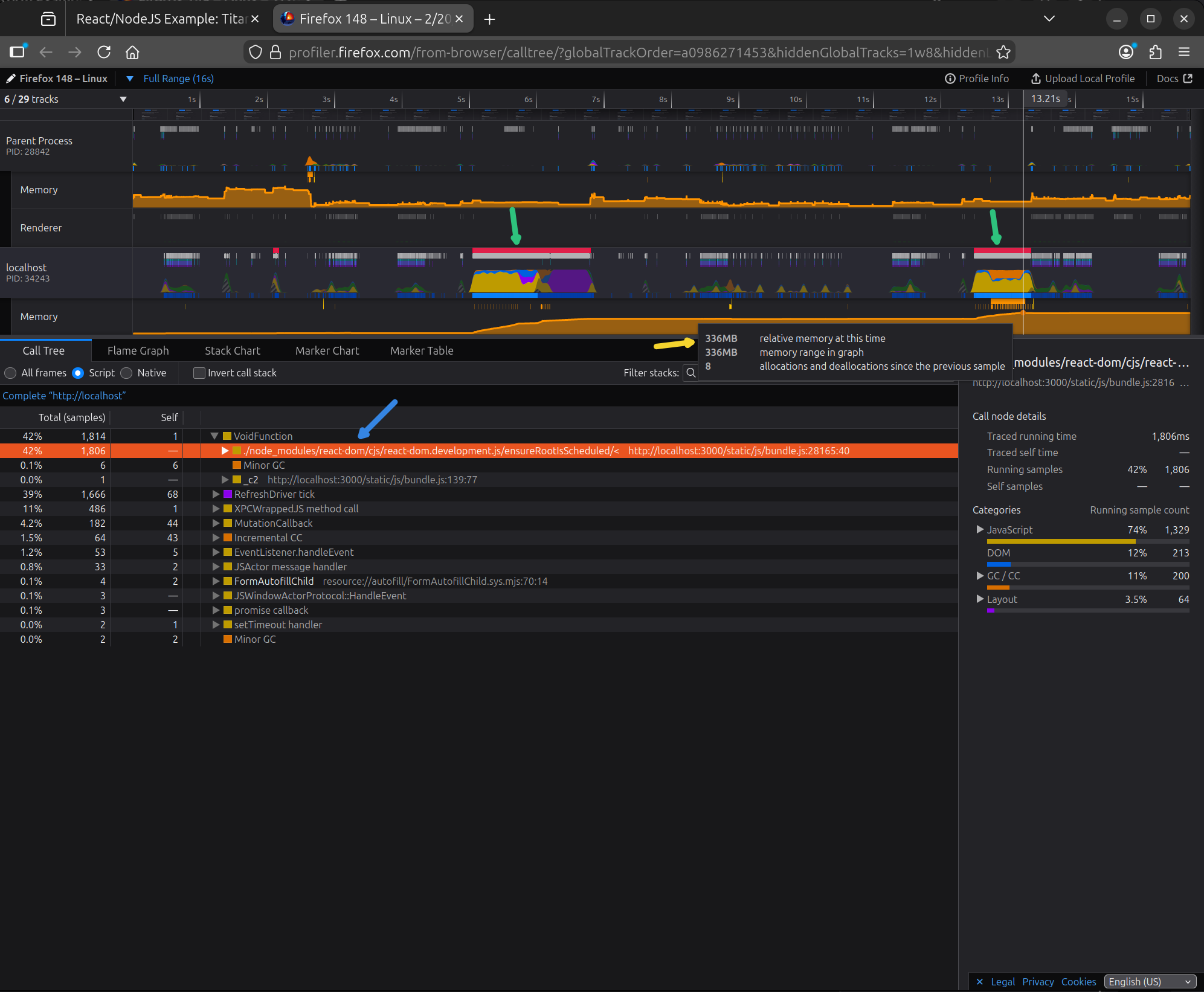Collapse the VoidFunction tree node
The height and width of the screenshot is (992, 1204).
coord(214,436)
